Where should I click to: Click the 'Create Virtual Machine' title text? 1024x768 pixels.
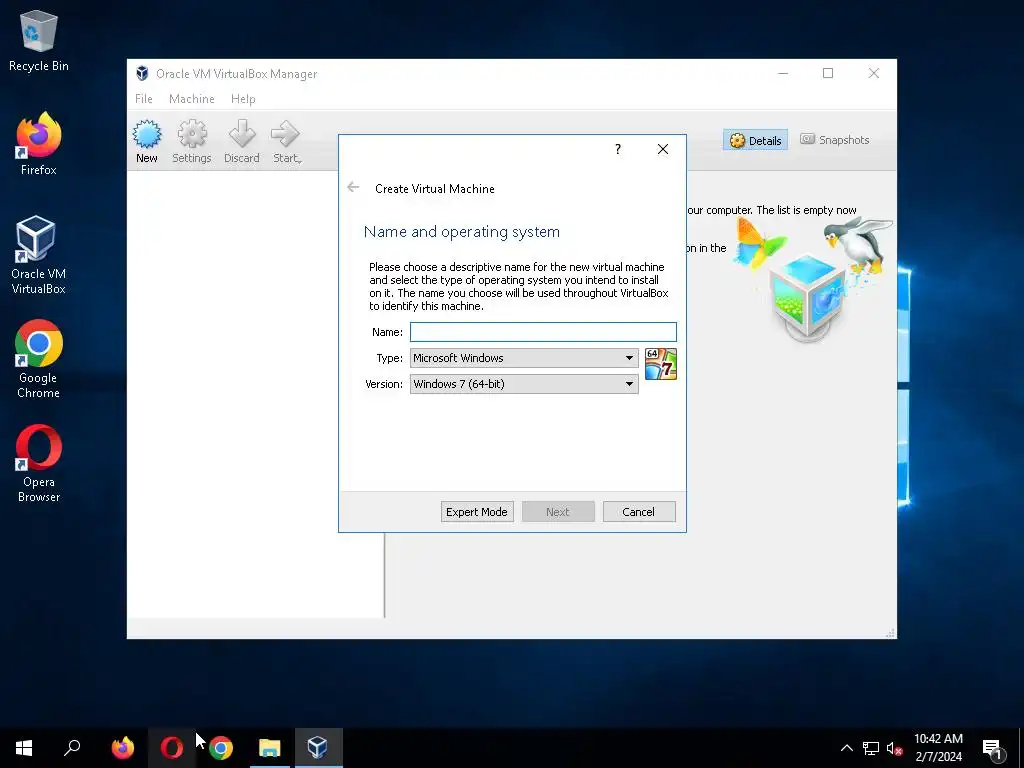435,189
